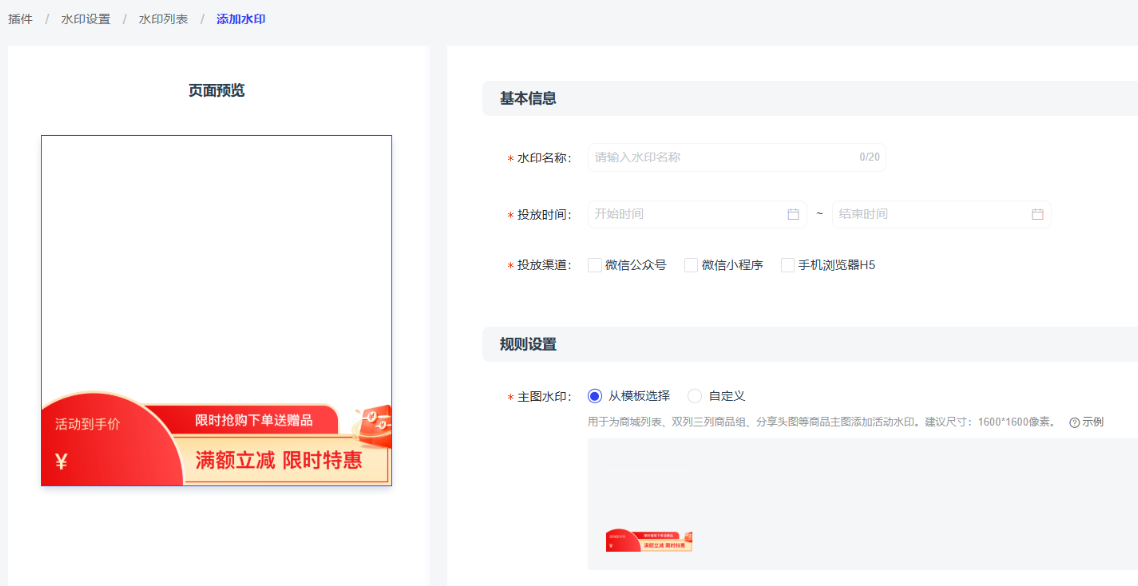
Task: Check the 微信公众号 checkbox
Action: 595,265
